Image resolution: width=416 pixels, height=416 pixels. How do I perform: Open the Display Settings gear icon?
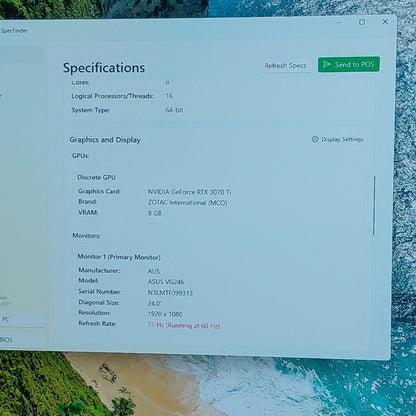click(315, 139)
